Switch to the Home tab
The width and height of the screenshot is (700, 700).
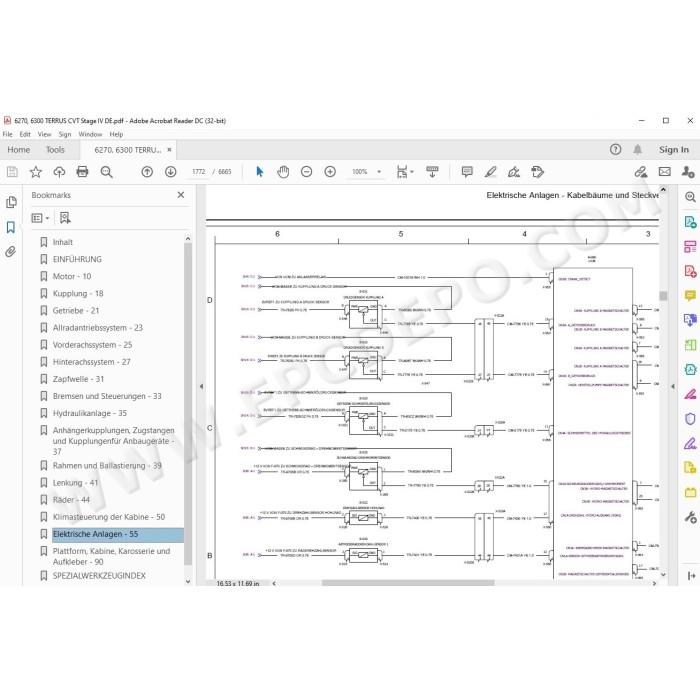point(19,150)
